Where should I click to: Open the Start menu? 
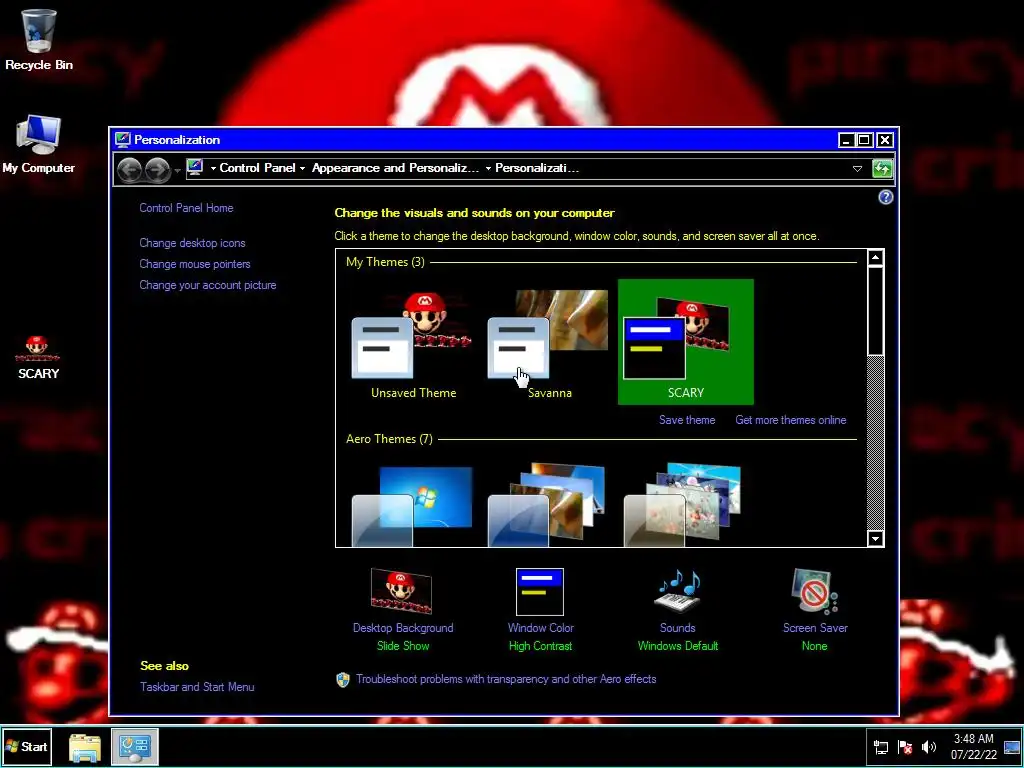coord(27,746)
